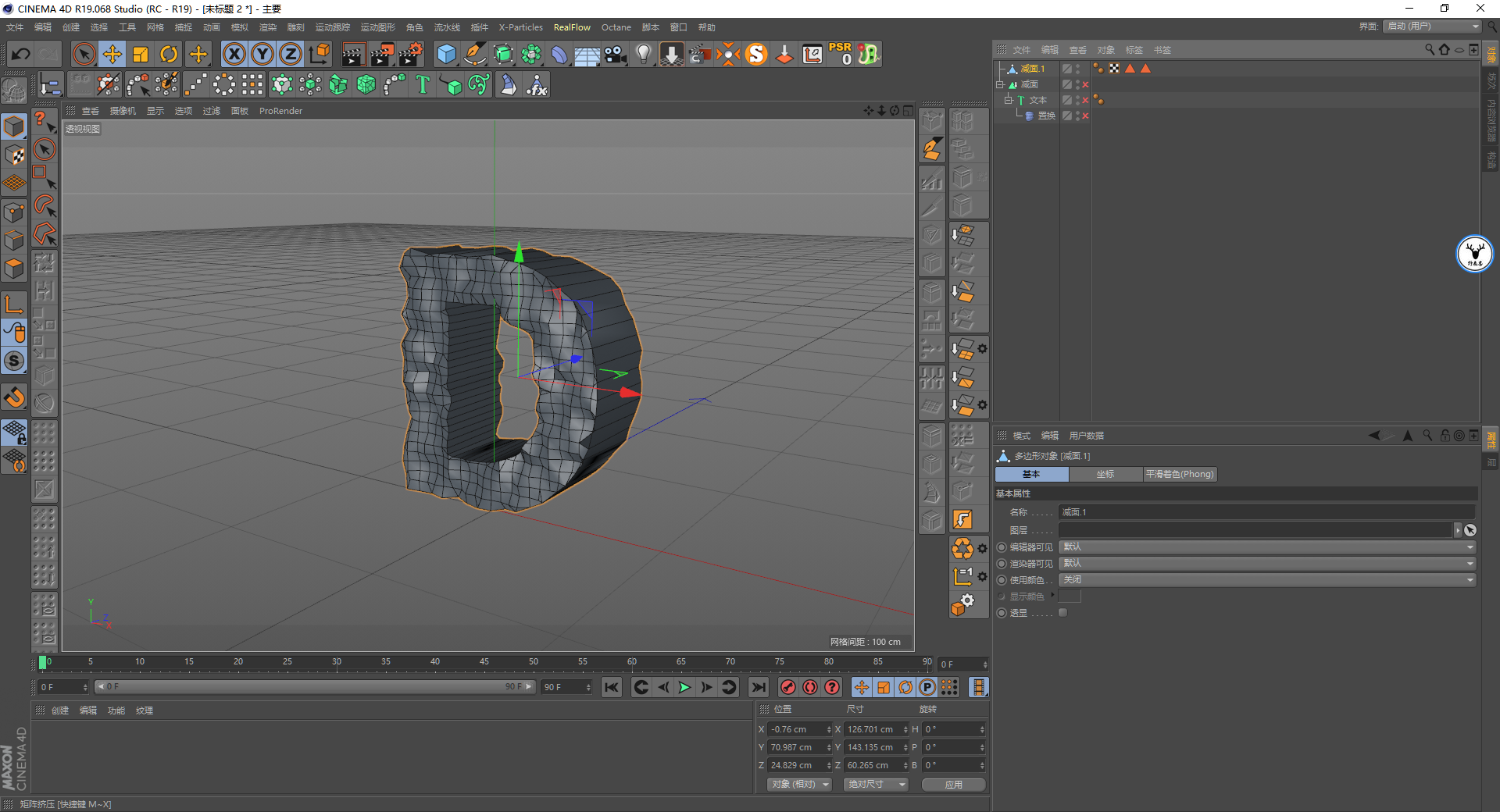1500x812 pixels.
Task: Click the 显示颜色 color swatch
Action: [x=1070, y=597]
